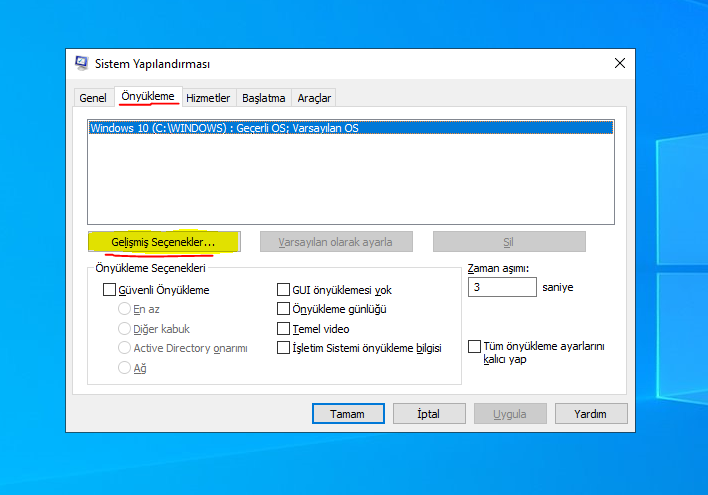Screen dimensions: 708x495
Task: Enable Güvenli Önyükleme checkbox
Action: 109,290
